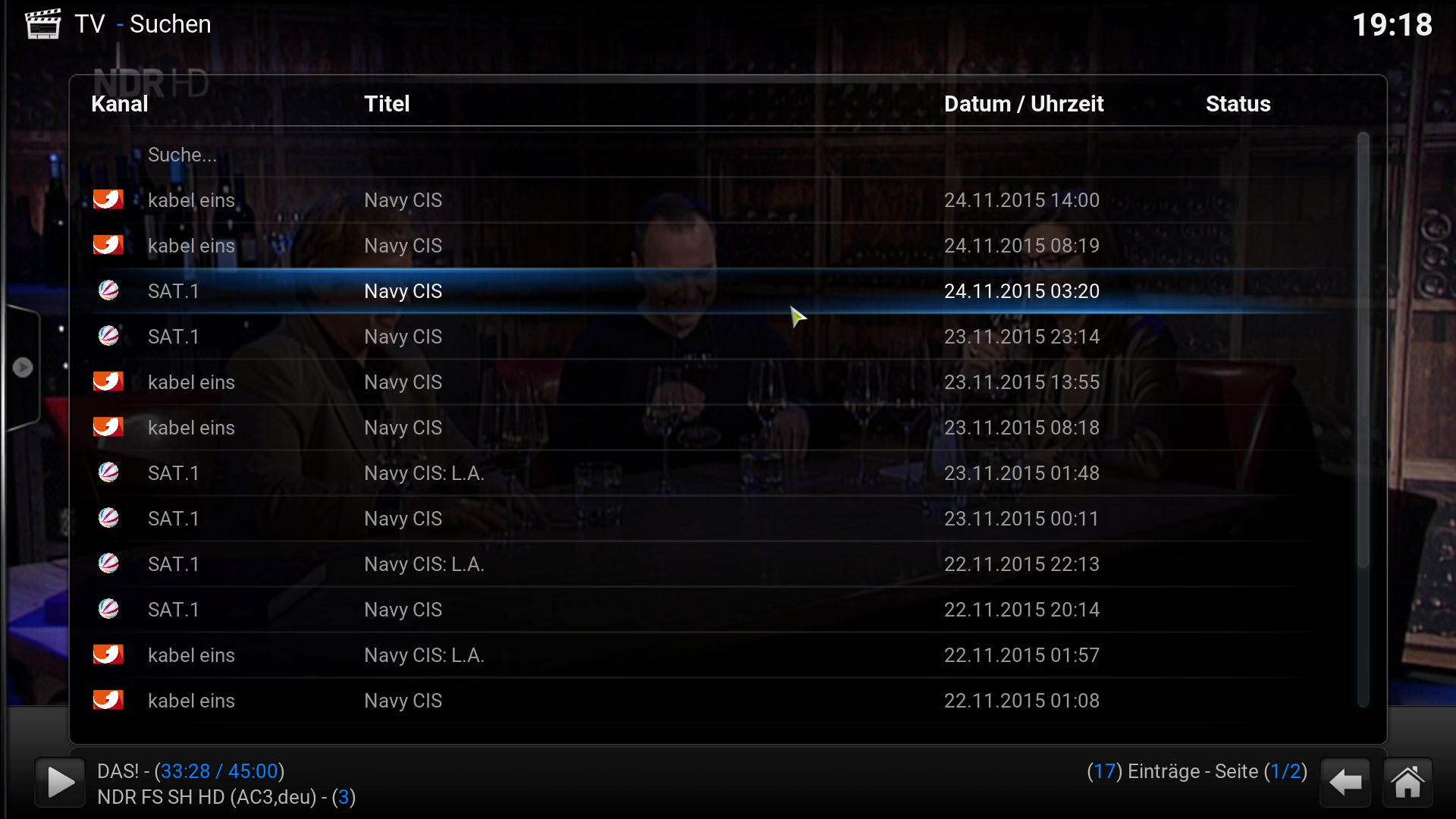Screen dimensions: 1456x819
Task: Click the home icon button
Action: 1407,782
